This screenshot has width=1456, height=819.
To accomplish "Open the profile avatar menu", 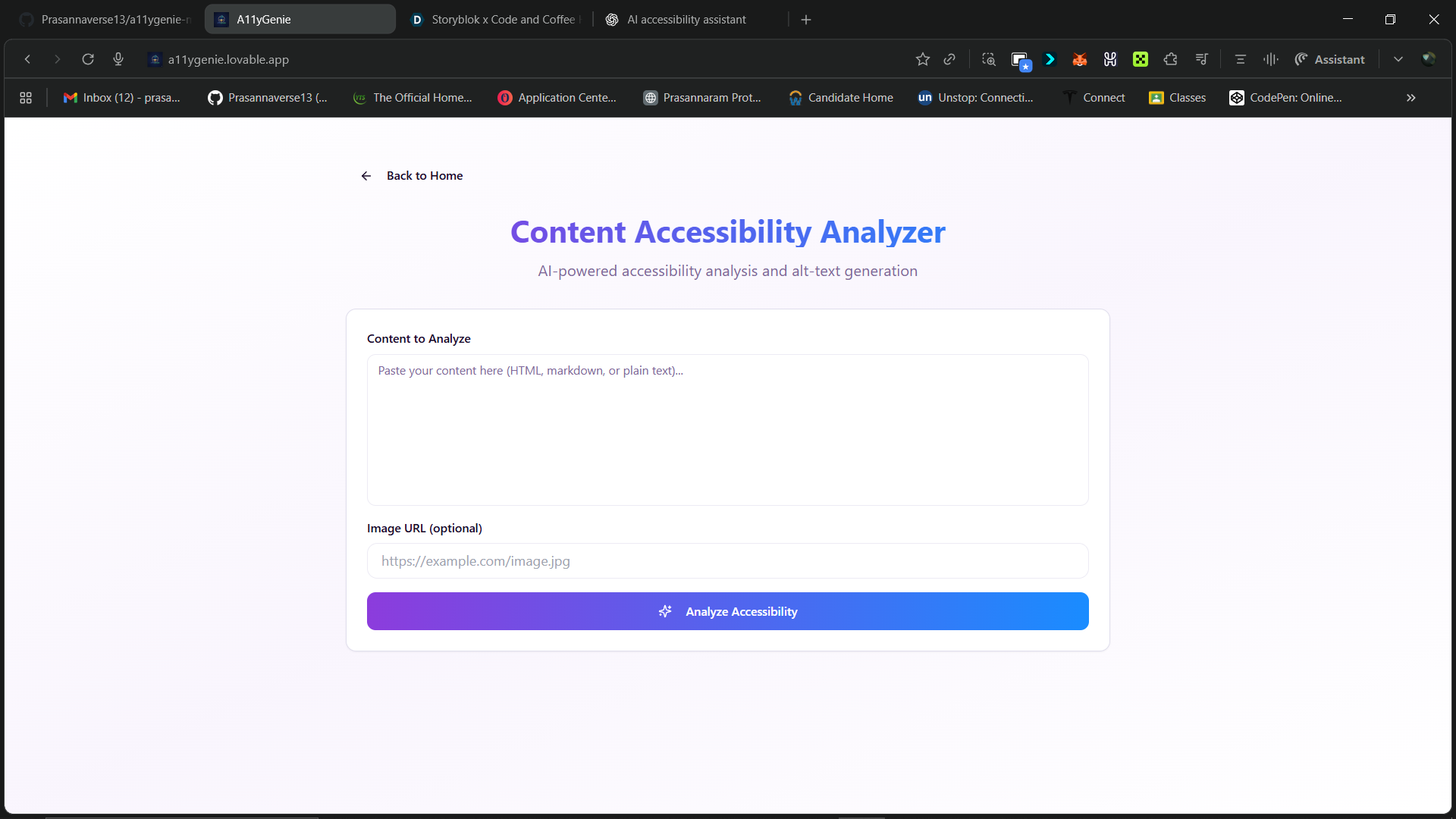I will tap(1429, 59).
